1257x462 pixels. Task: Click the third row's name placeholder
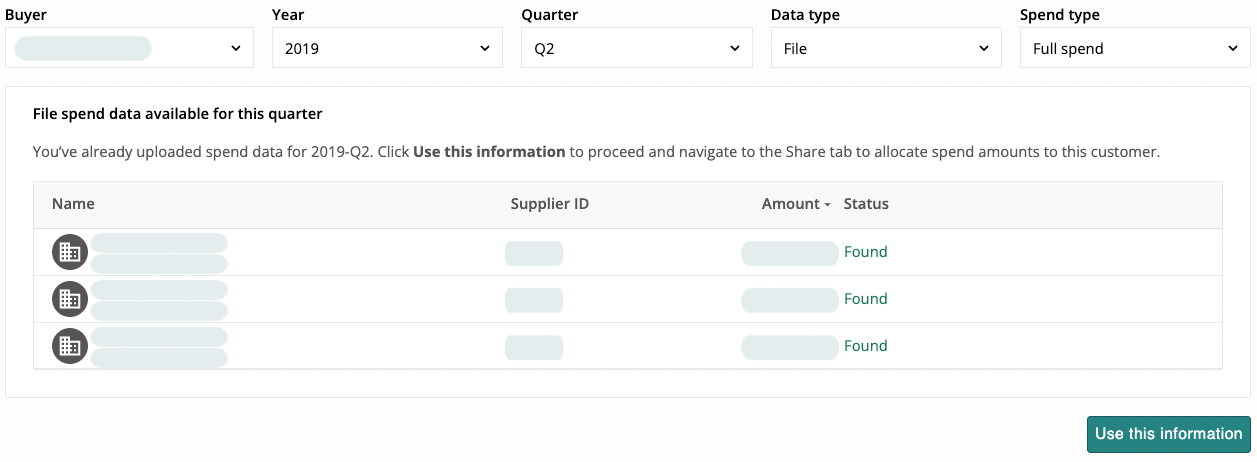point(159,346)
